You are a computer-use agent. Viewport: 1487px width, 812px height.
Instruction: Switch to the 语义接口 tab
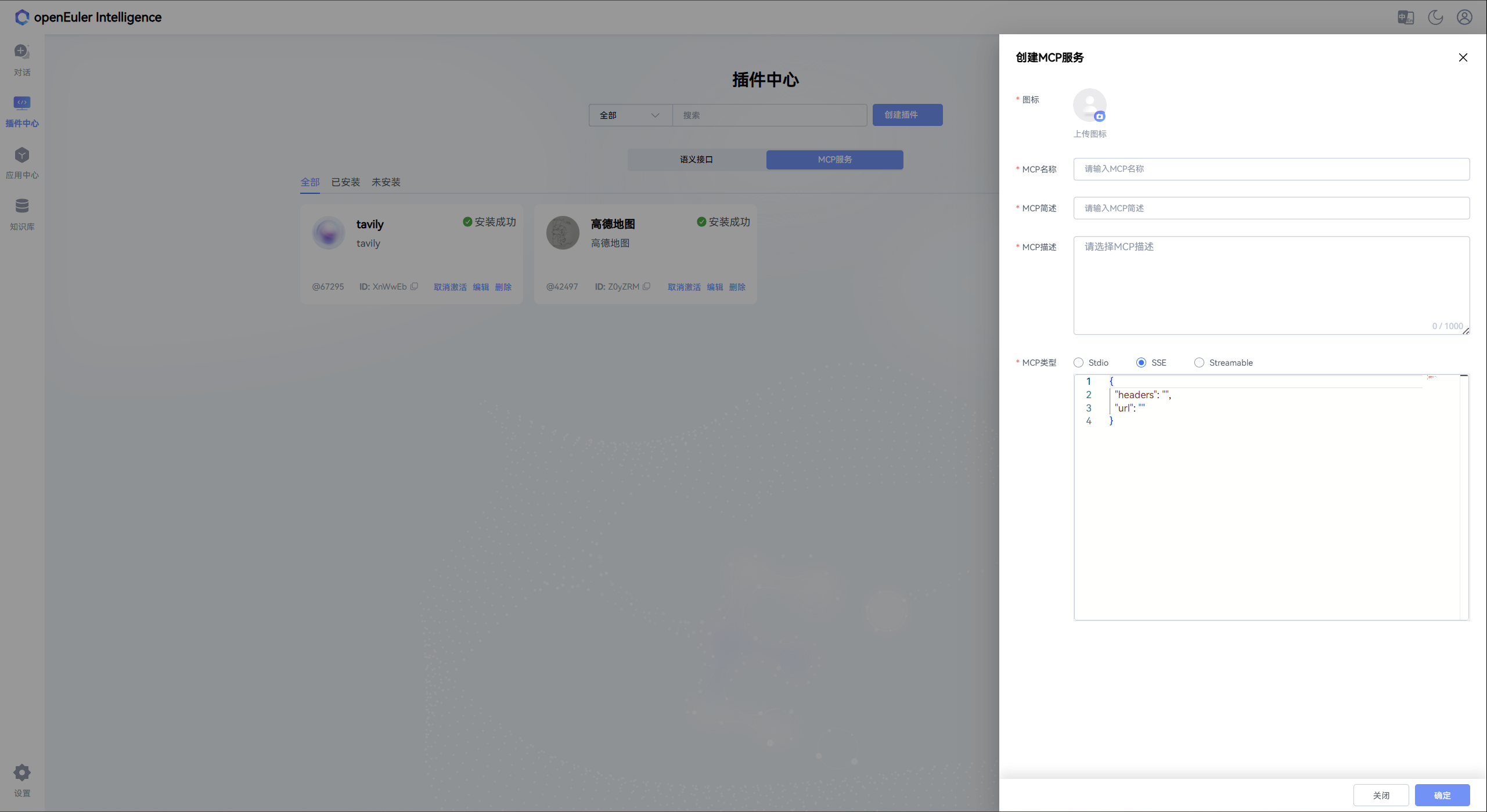pyautogui.click(x=696, y=159)
